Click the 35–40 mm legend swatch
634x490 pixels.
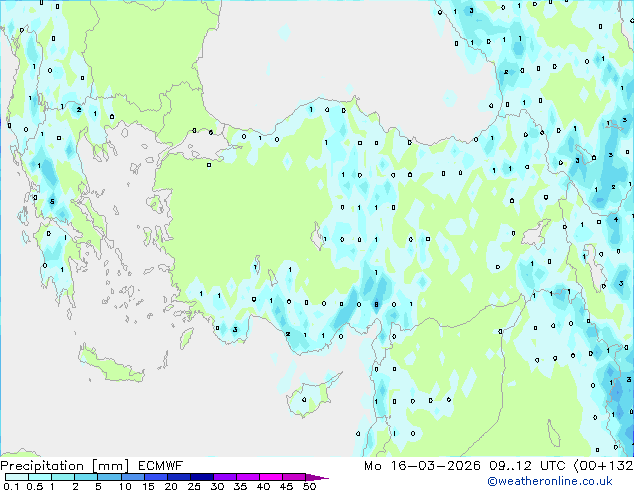pos(247,477)
